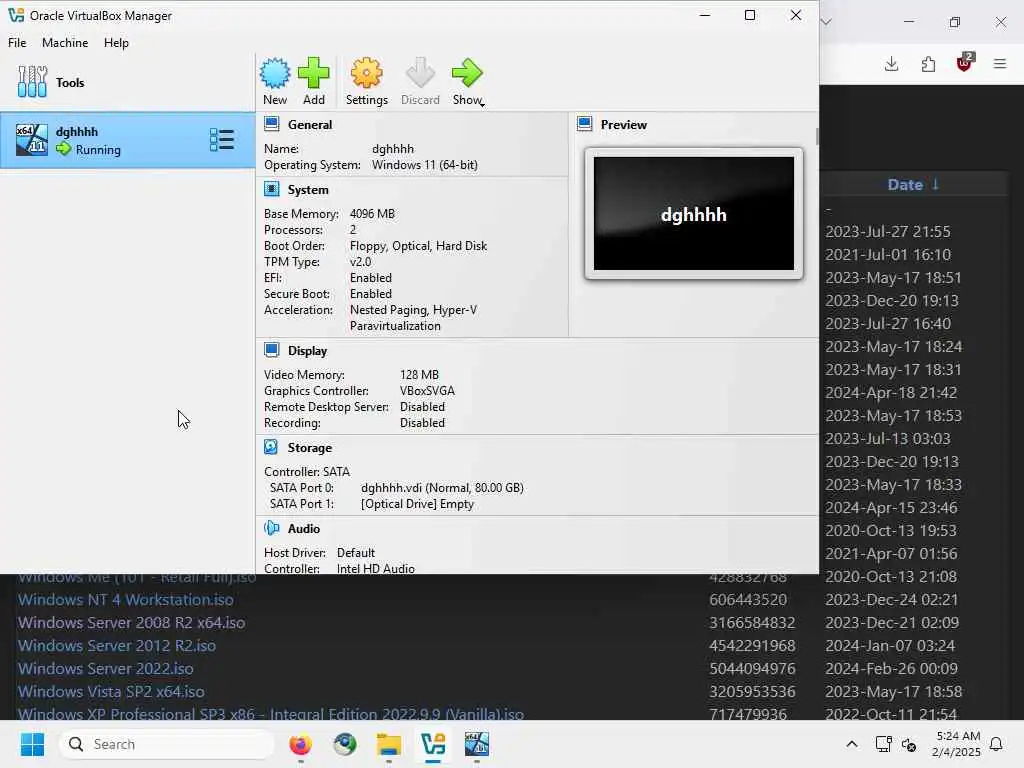Image resolution: width=1024 pixels, height=768 pixels.
Task: Click the Video Memory 128 MB value
Action: [419, 375]
